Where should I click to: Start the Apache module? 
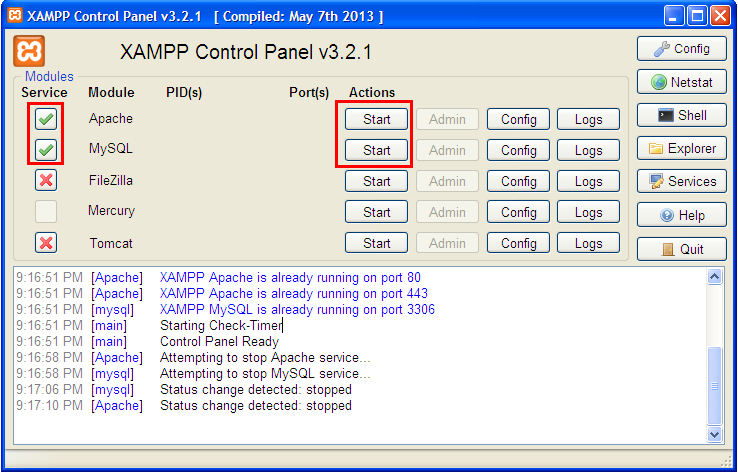coord(377,119)
